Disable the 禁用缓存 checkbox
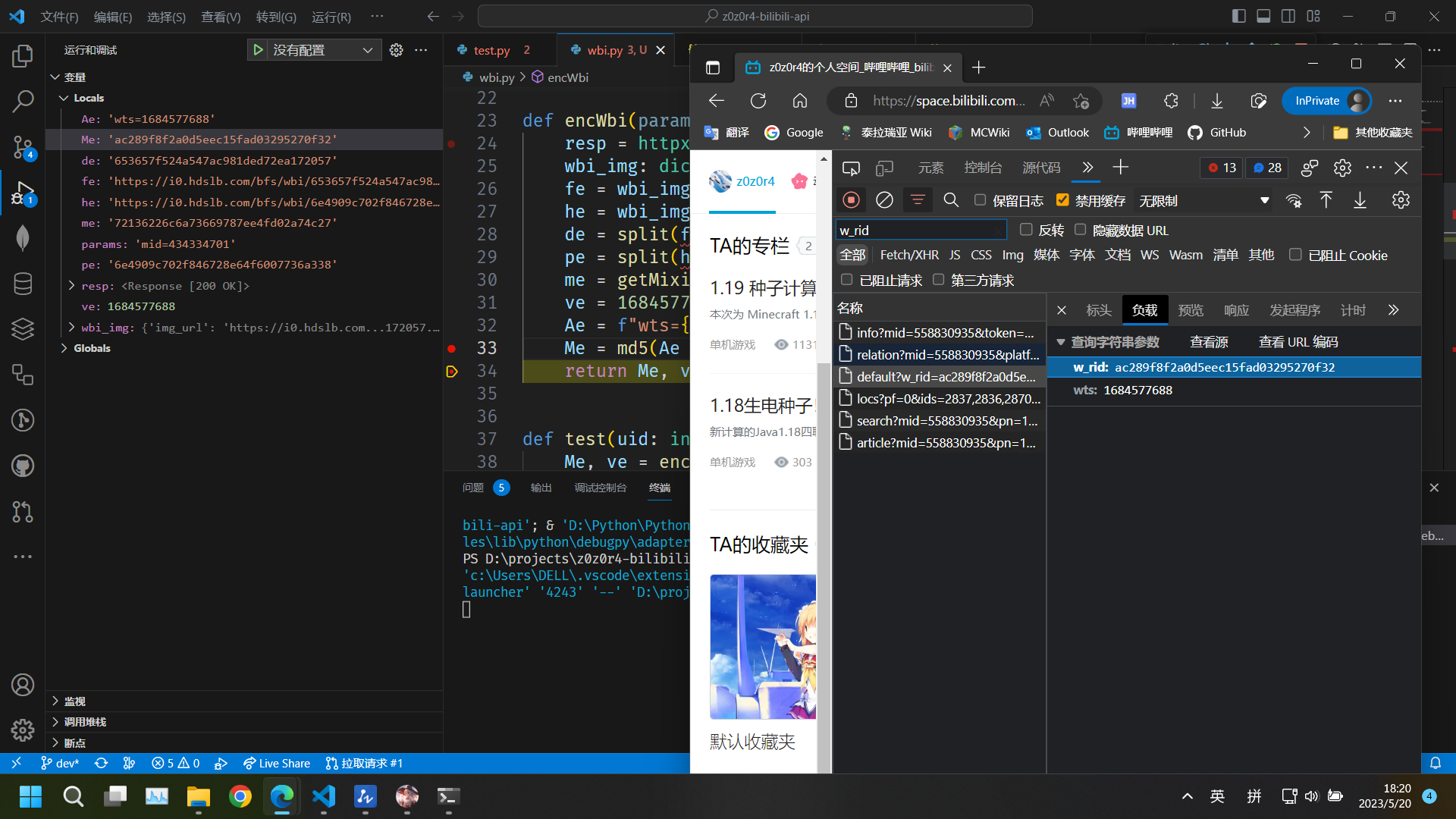 (x=1062, y=199)
